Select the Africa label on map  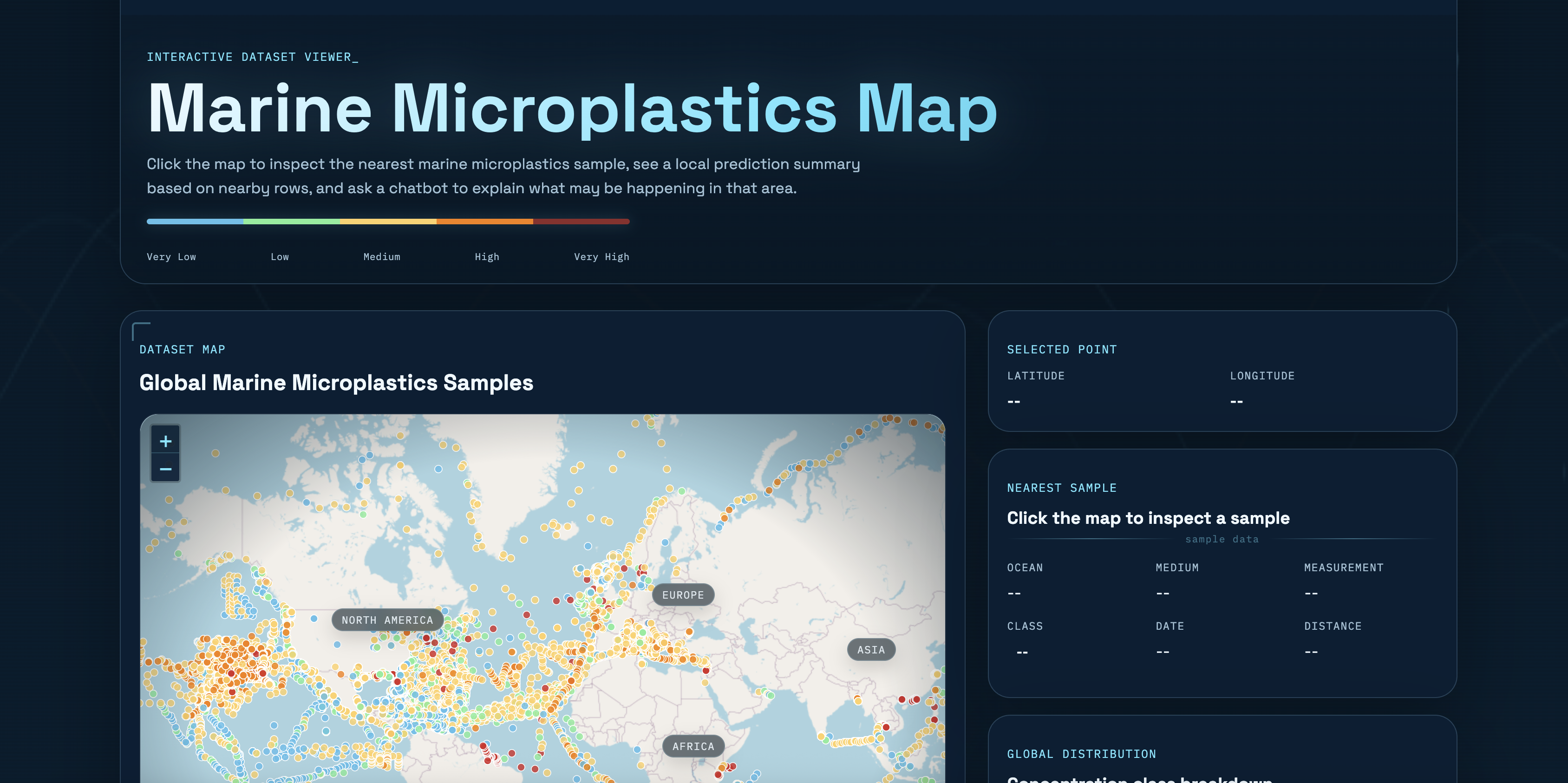coord(693,746)
